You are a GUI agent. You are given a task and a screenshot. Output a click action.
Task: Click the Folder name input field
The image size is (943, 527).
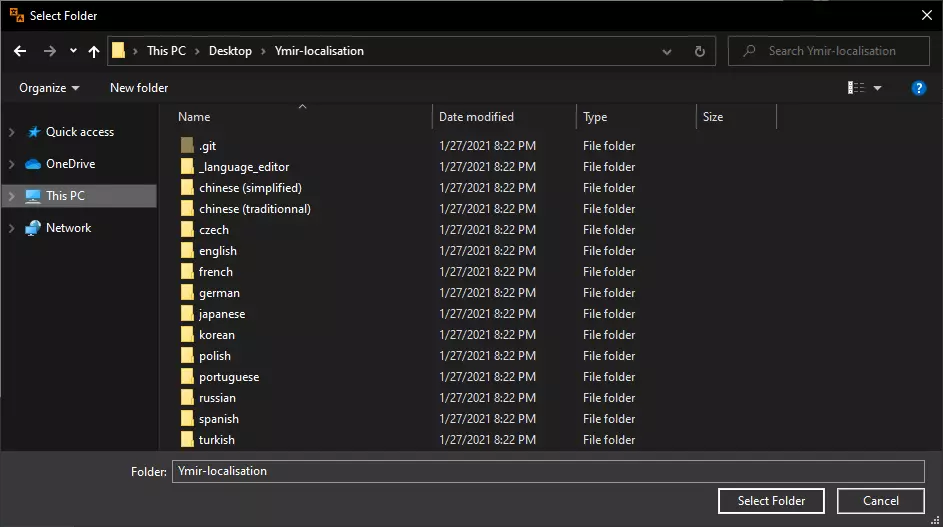[x=547, y=471]
